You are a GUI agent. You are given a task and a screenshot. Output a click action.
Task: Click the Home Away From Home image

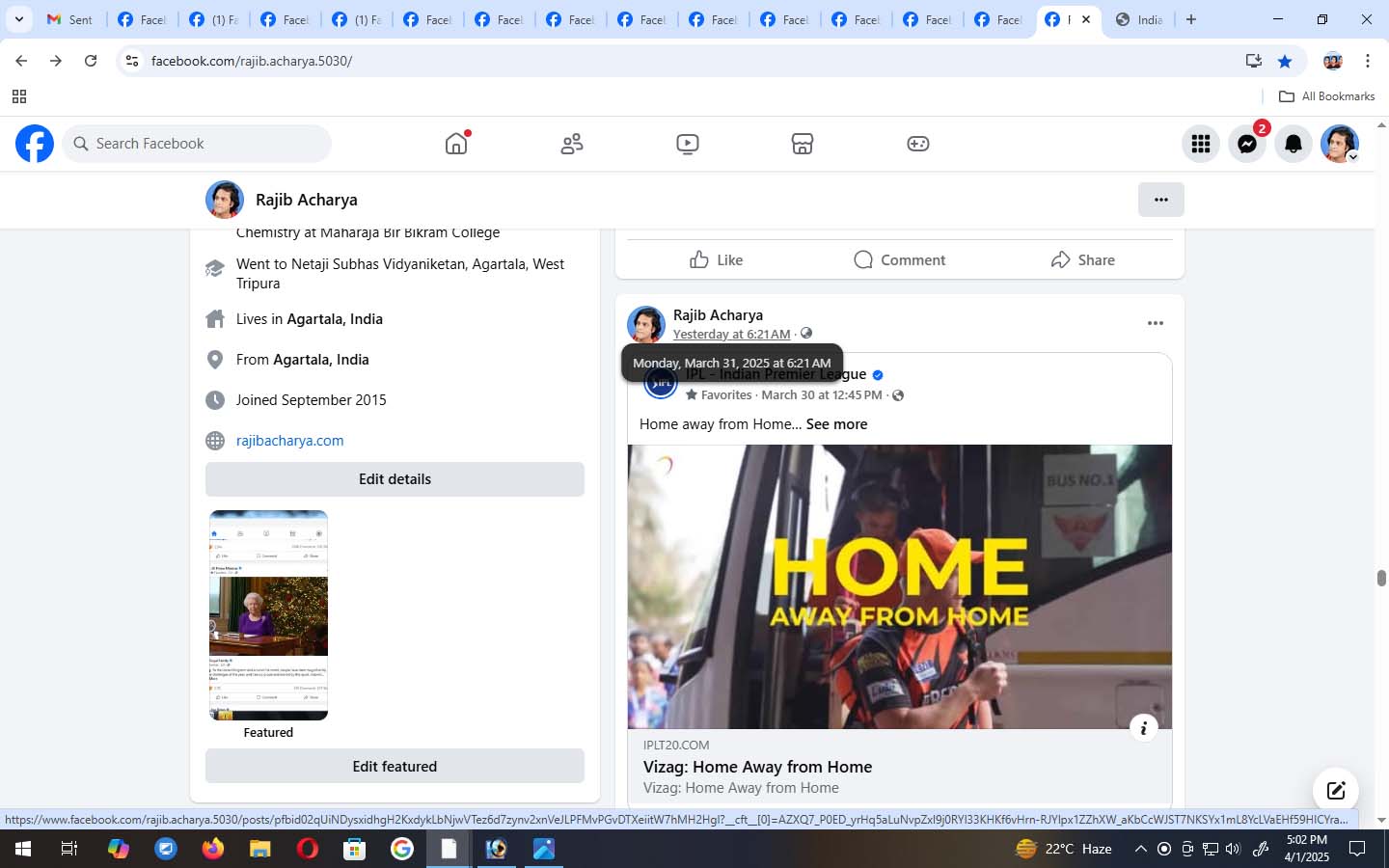(x=900, y=586)
